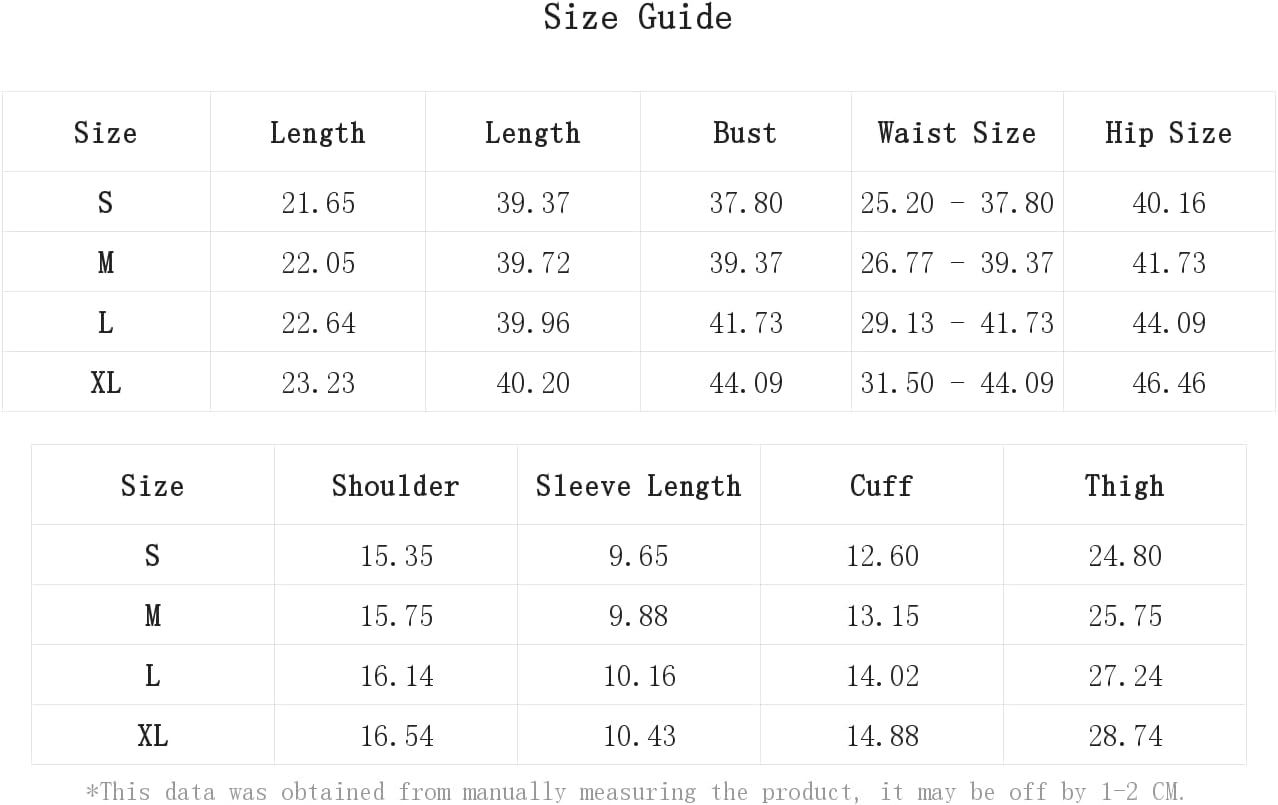Select the Cuff column header
The height and width of the screenshot is (805, 1278).
click(882, 486)
